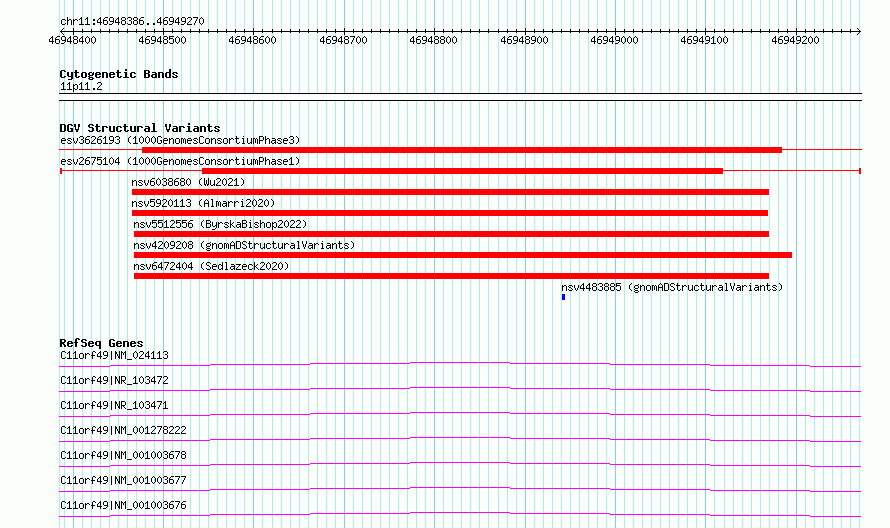Click the 11p11.2 cytogenetic band label
The height and width of the screenshot is (528, 890).
(x=81, y=86)
